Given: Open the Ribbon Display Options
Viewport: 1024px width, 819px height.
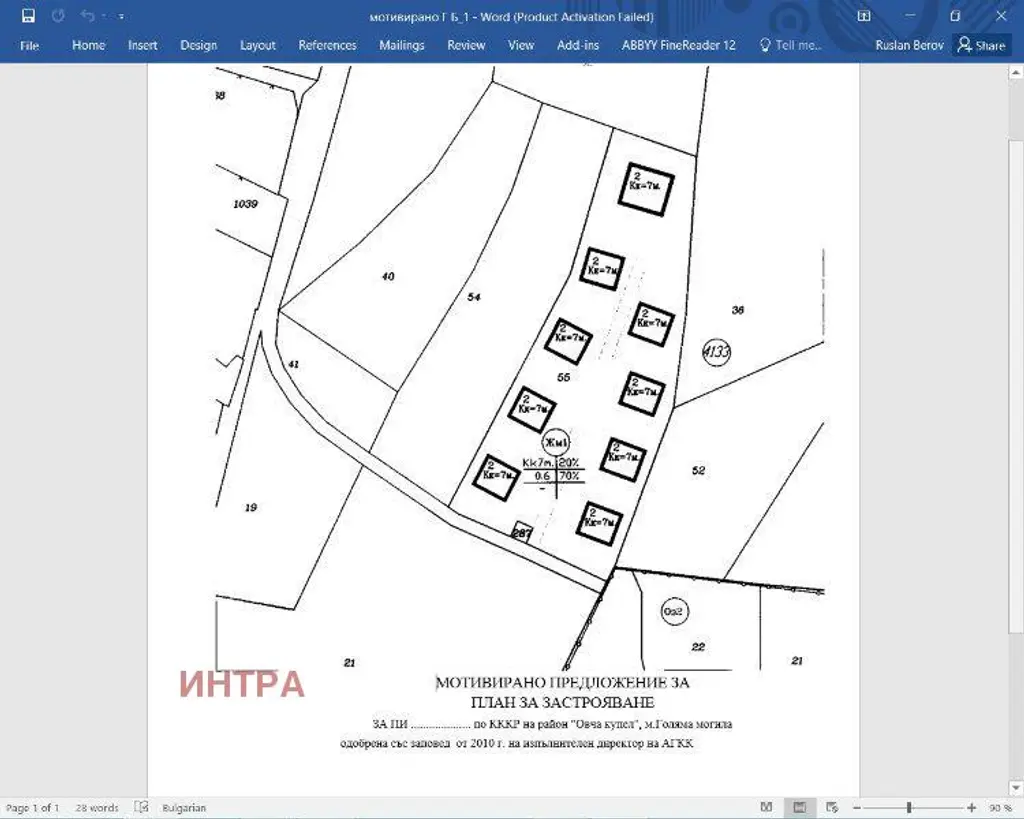Looking at the screenshot, I should 864,17.
